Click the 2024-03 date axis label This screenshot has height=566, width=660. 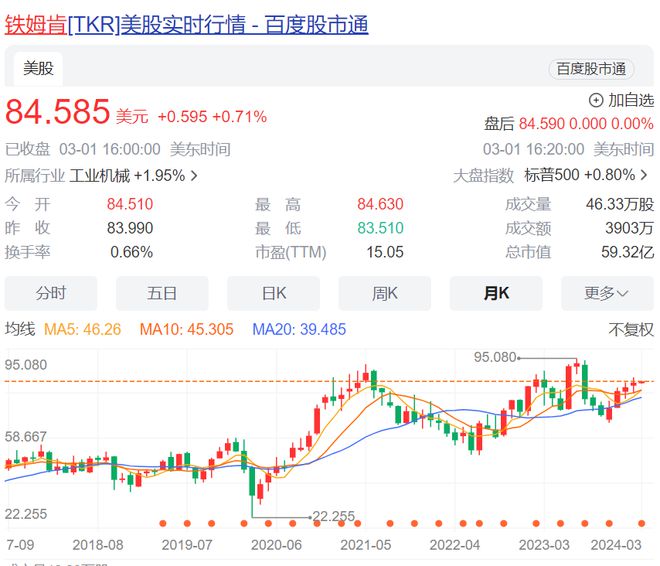click(x=616, y=545)
